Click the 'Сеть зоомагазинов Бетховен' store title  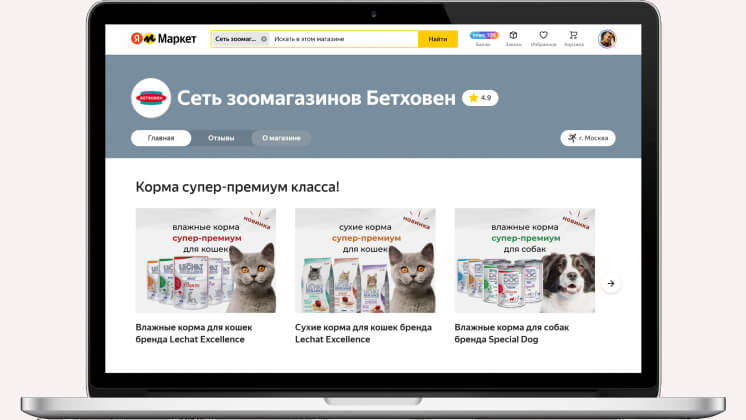pyautogui.click(x=316, y=98)
